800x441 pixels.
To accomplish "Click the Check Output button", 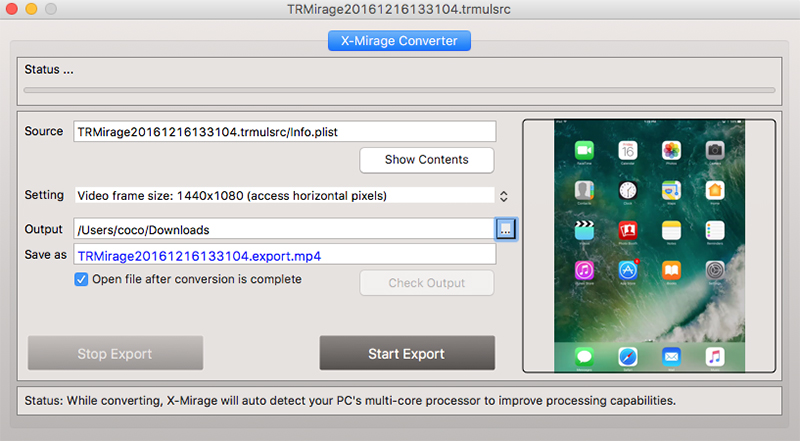I will (x=427, y=283).
